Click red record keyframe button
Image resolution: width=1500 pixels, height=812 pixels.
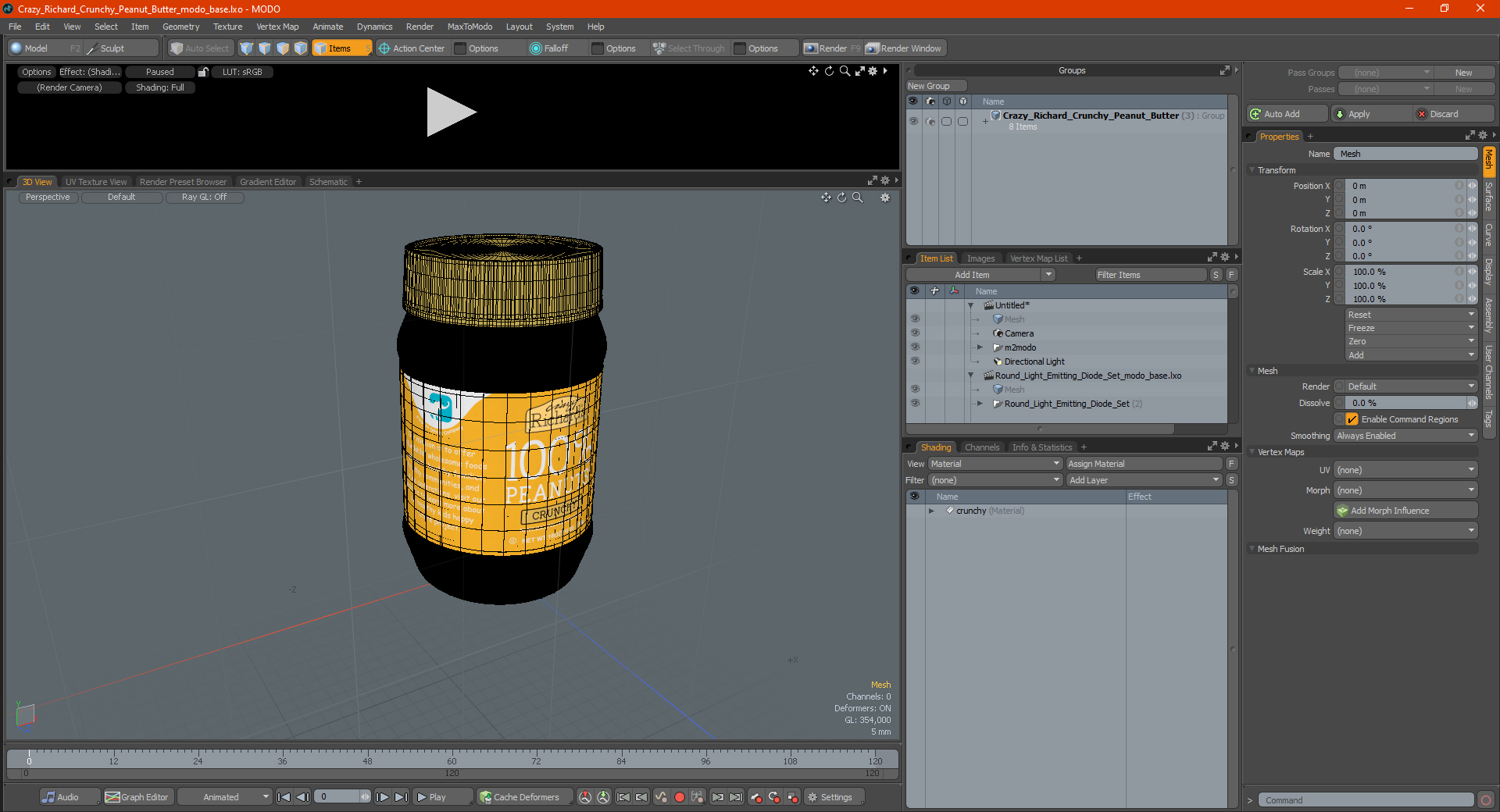coord(680,797)
